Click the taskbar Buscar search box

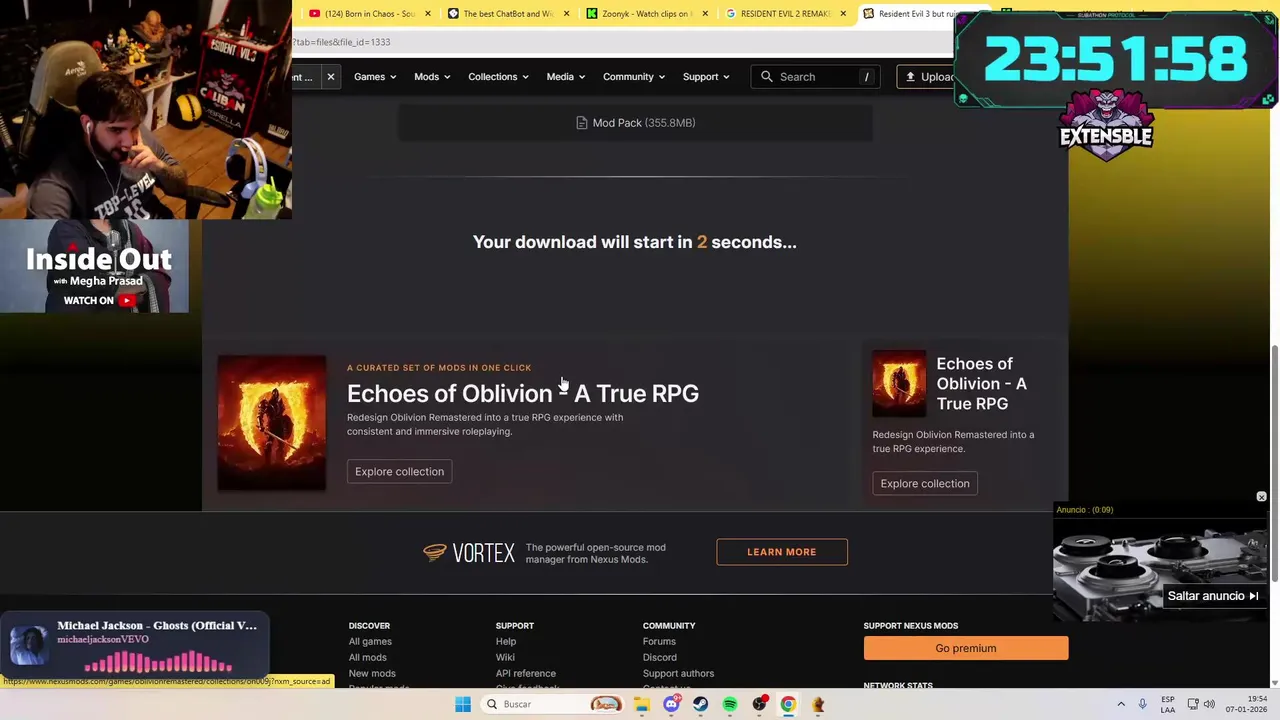click(x=552, y=705)
